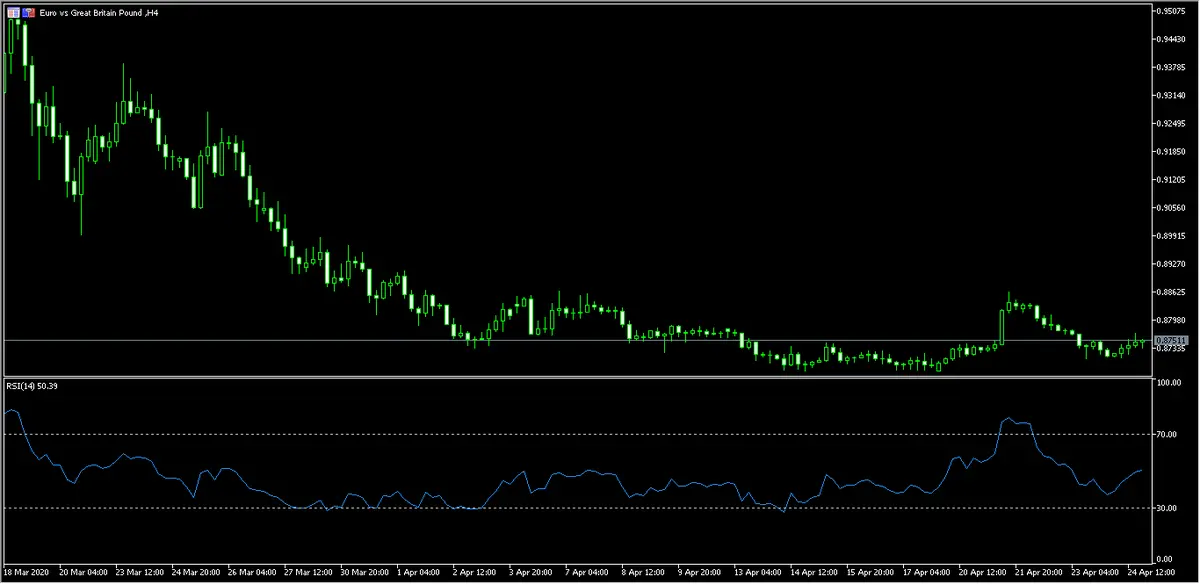Click the 0.00 RSI scale label

point(1166,558)
